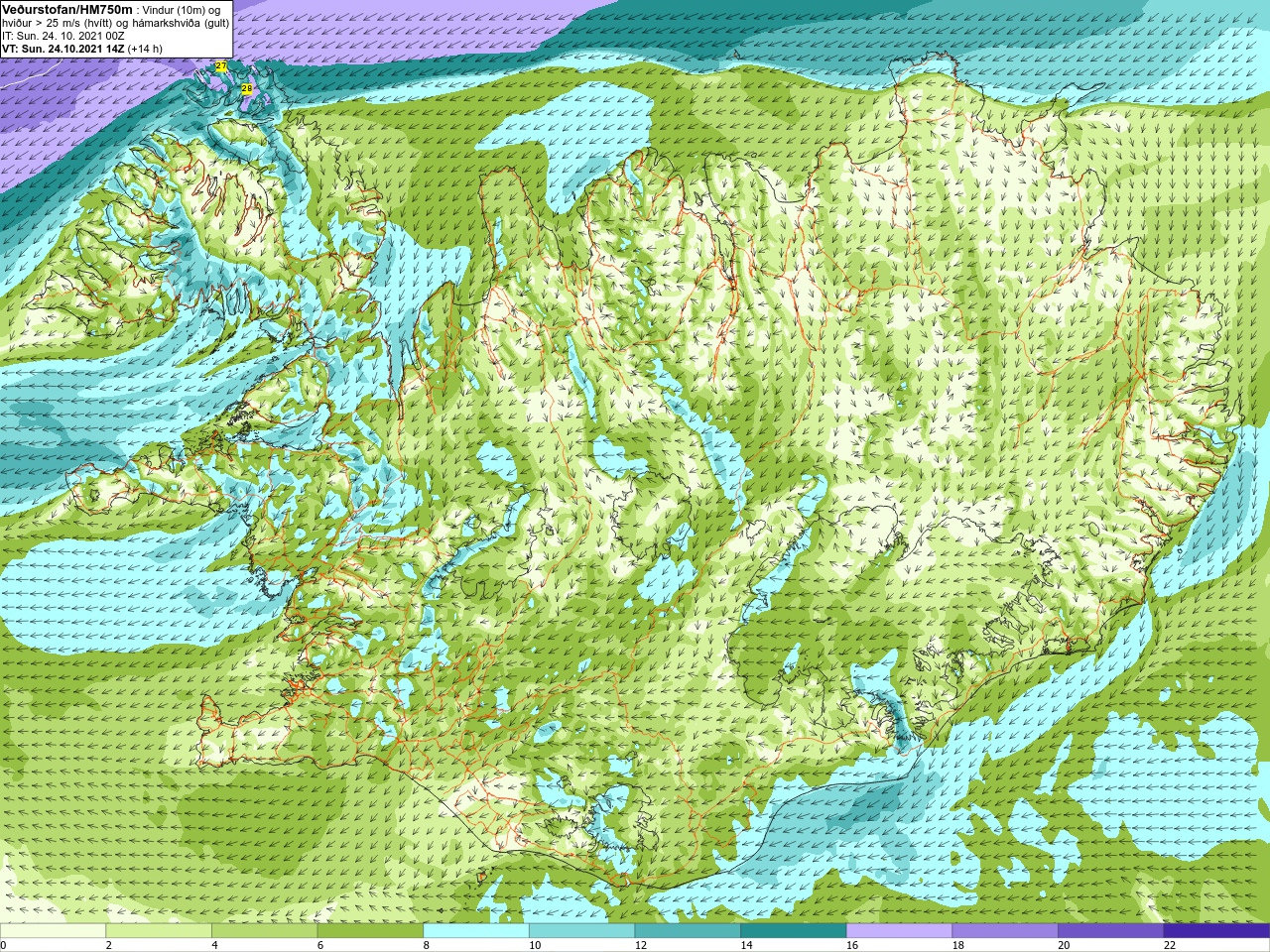Screen dimensions: 1270x952
Task: Click the 'VT: Sun. 24.10.2021 14Z' valid time
Action: click(x=63, y=49)
